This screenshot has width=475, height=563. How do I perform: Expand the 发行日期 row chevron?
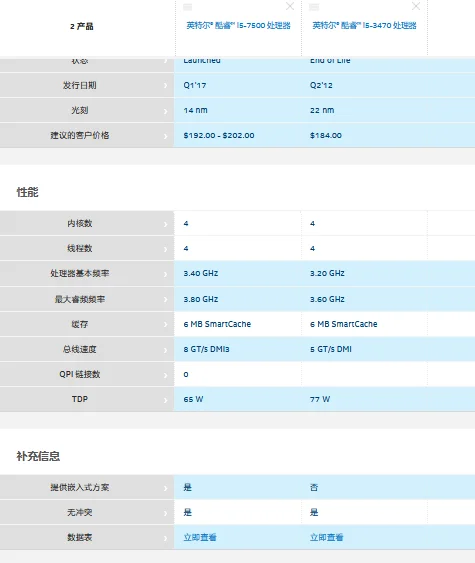point(166,85)
